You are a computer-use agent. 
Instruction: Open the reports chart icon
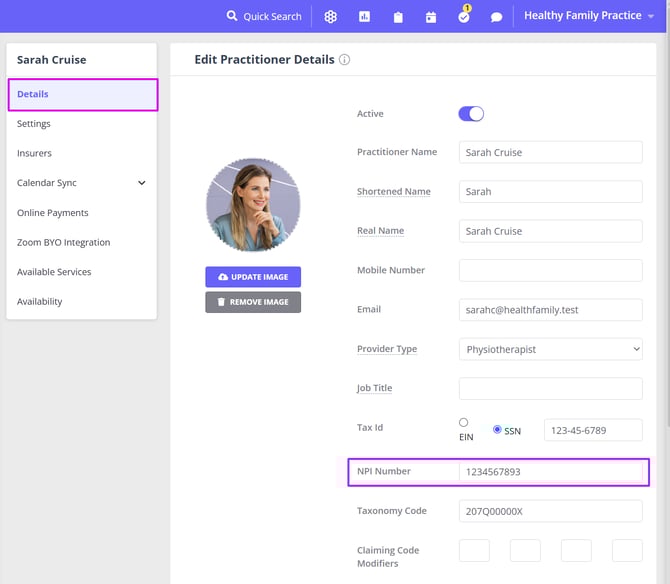(x=364, y=17)
